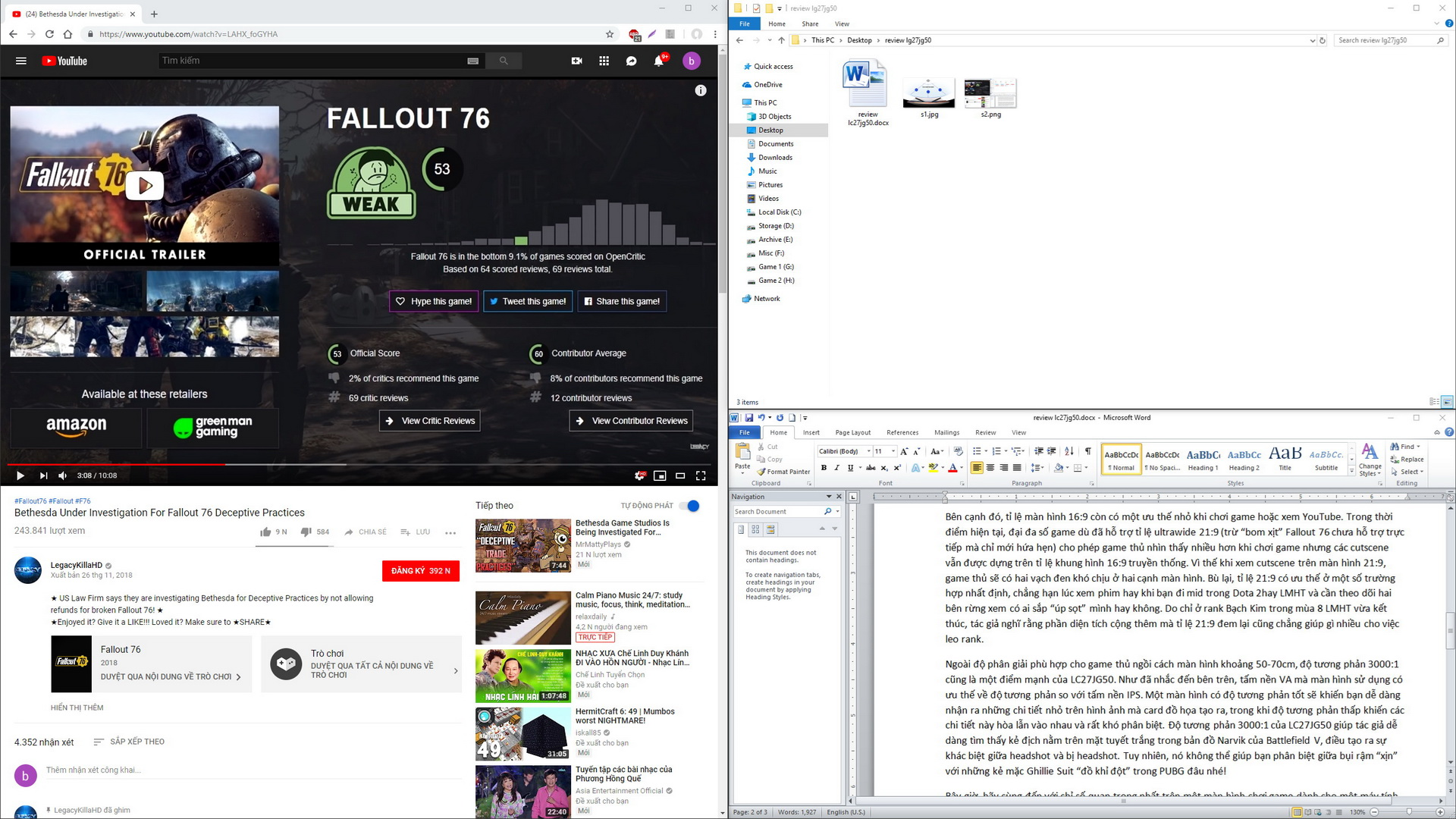The image size is (1456, 819).
Task: Mute the YouTube video volume
Action: point(62,475)
